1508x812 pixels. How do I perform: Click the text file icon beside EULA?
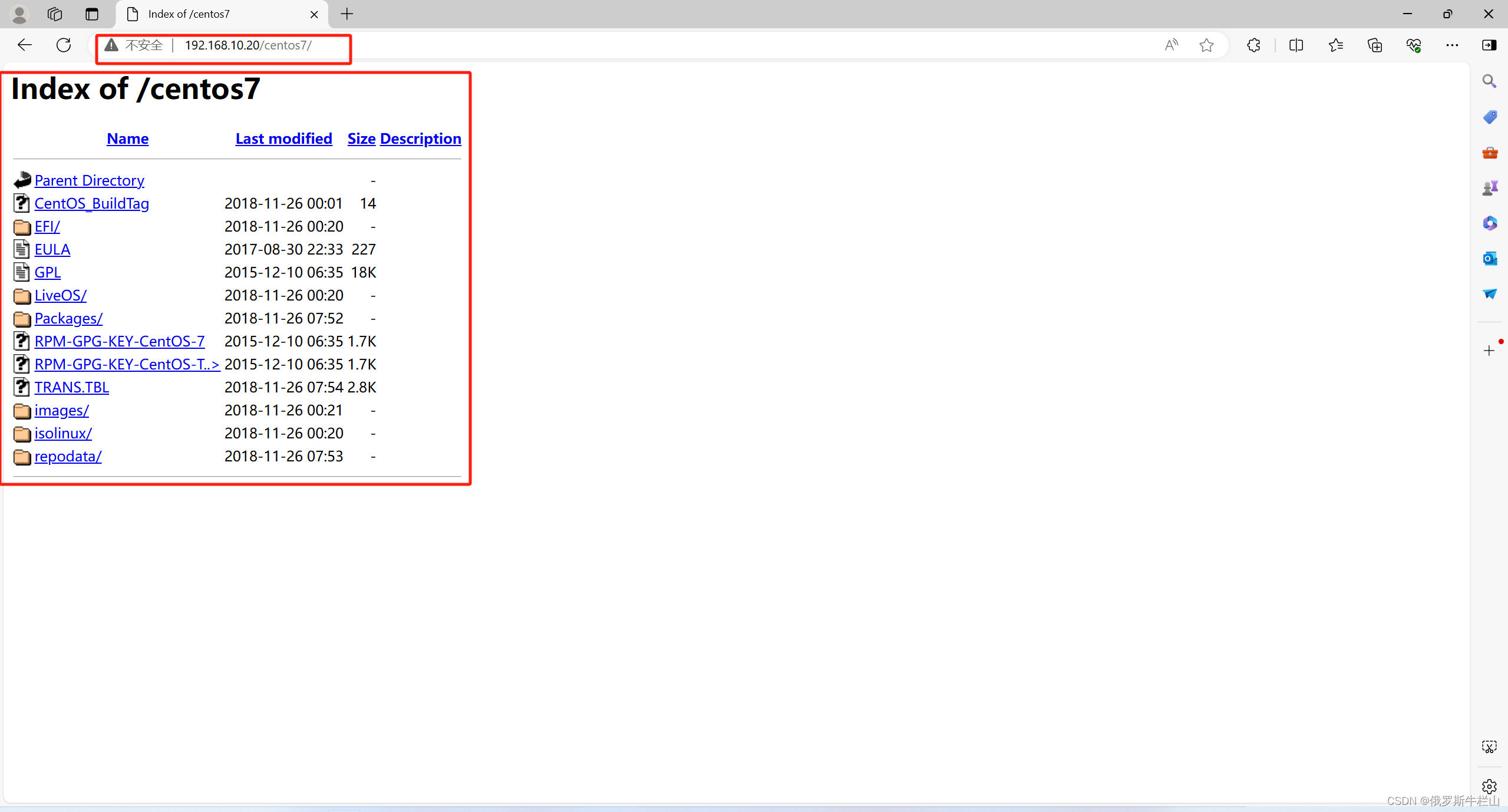pos(22,249)
